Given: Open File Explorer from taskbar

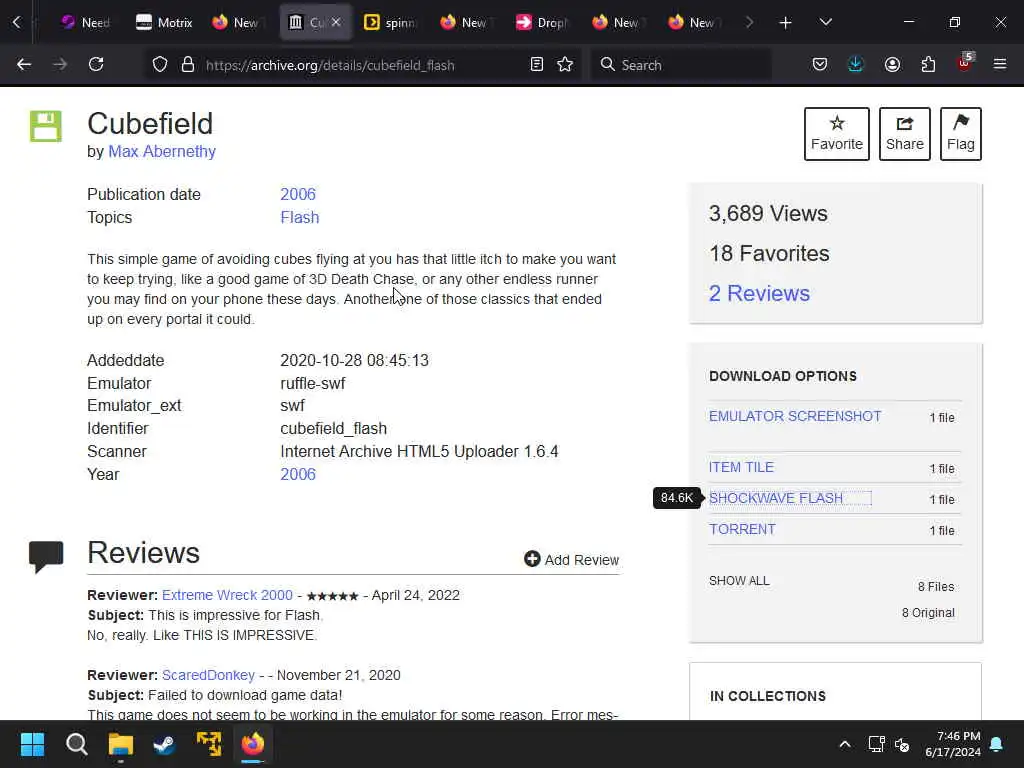Looking at the screenshot, I should pyautogui.click(x=121, y=744).
